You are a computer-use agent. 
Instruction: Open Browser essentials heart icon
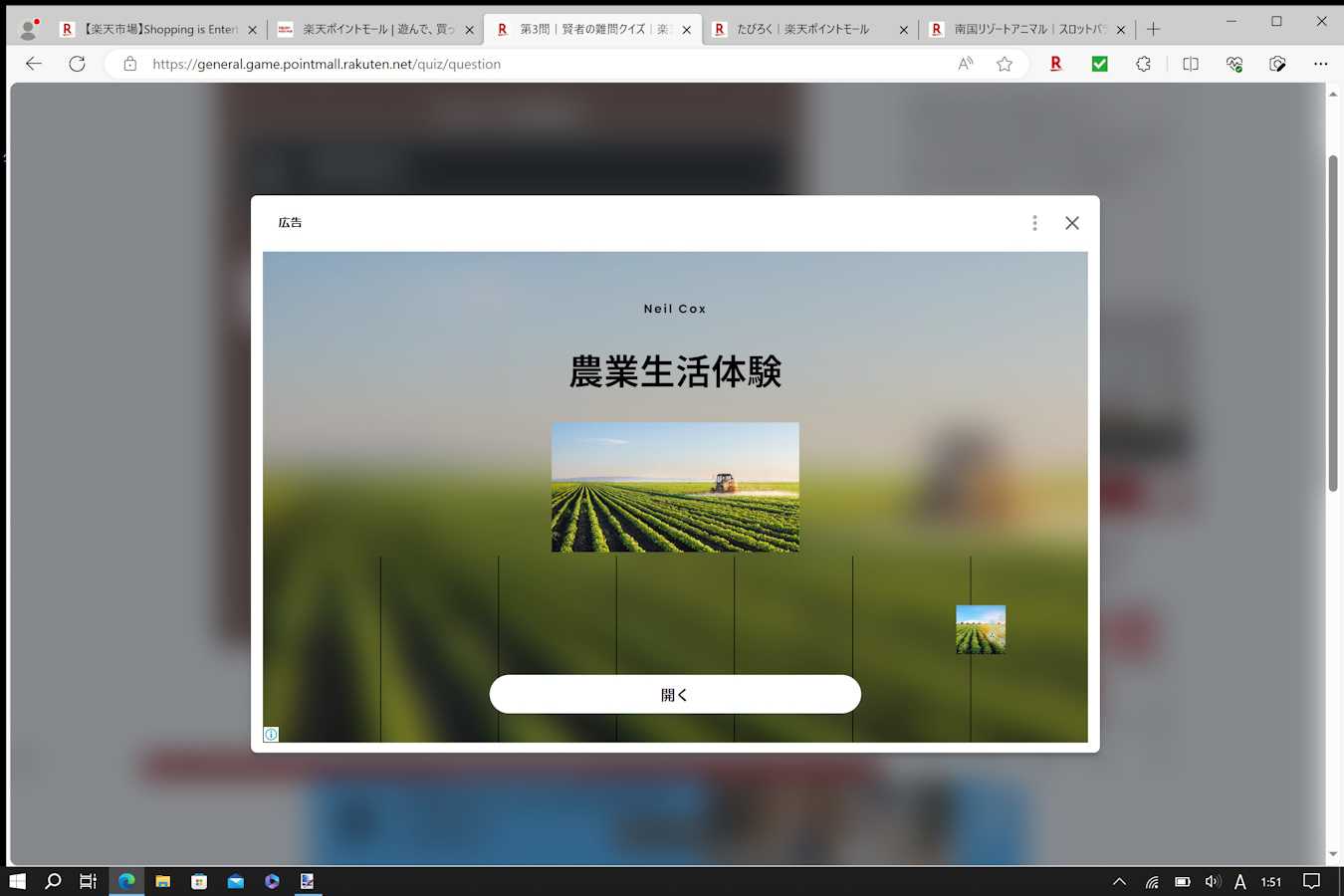pyautogui.click(x=1234, y=64)
